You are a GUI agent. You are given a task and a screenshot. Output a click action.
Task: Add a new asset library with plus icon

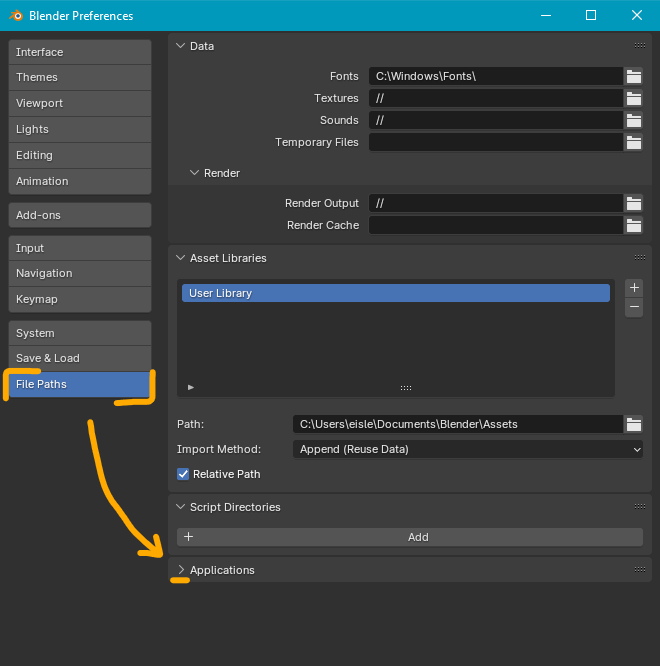click(x=634, y=288)
